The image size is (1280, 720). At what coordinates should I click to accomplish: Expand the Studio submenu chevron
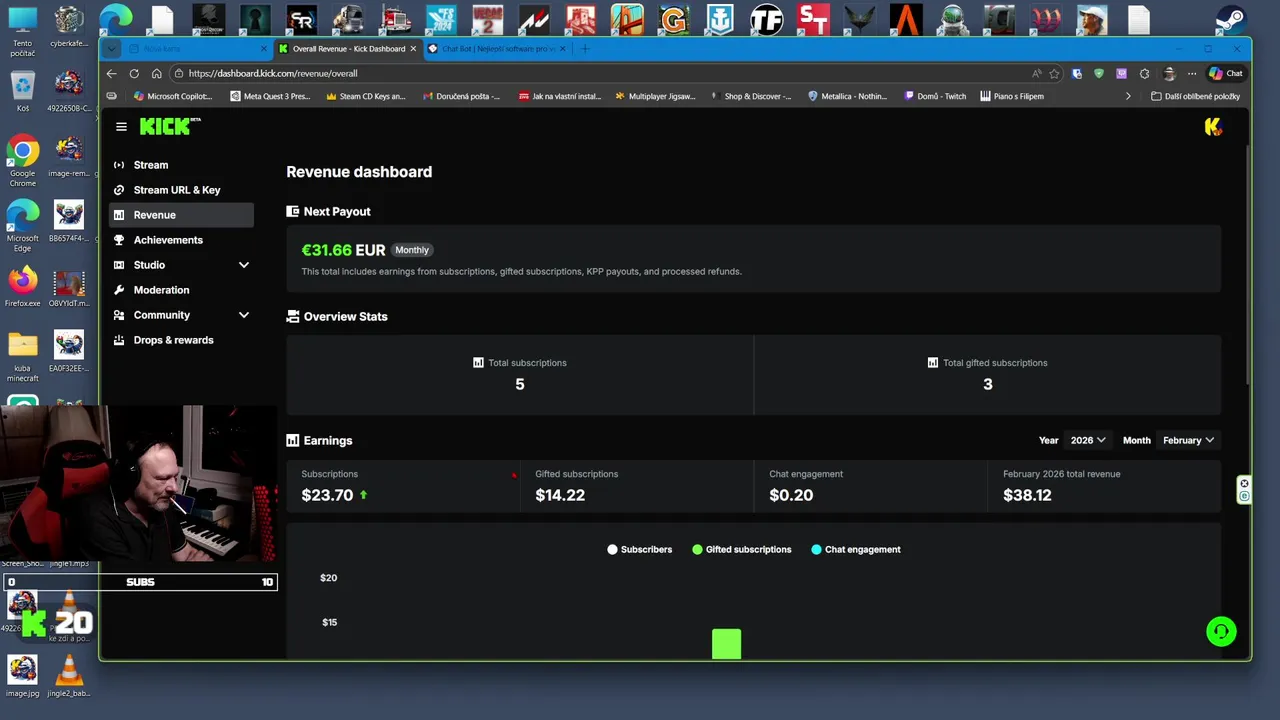coord(243,265)
